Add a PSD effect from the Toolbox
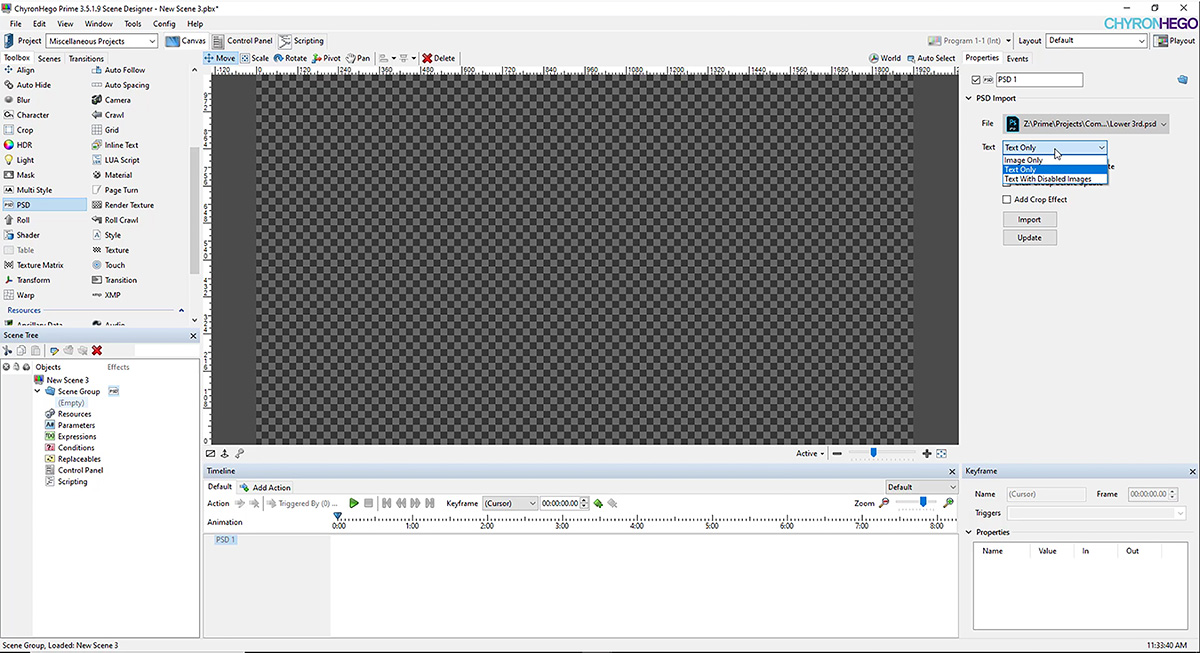1200x653 pixels. point(45,205)
